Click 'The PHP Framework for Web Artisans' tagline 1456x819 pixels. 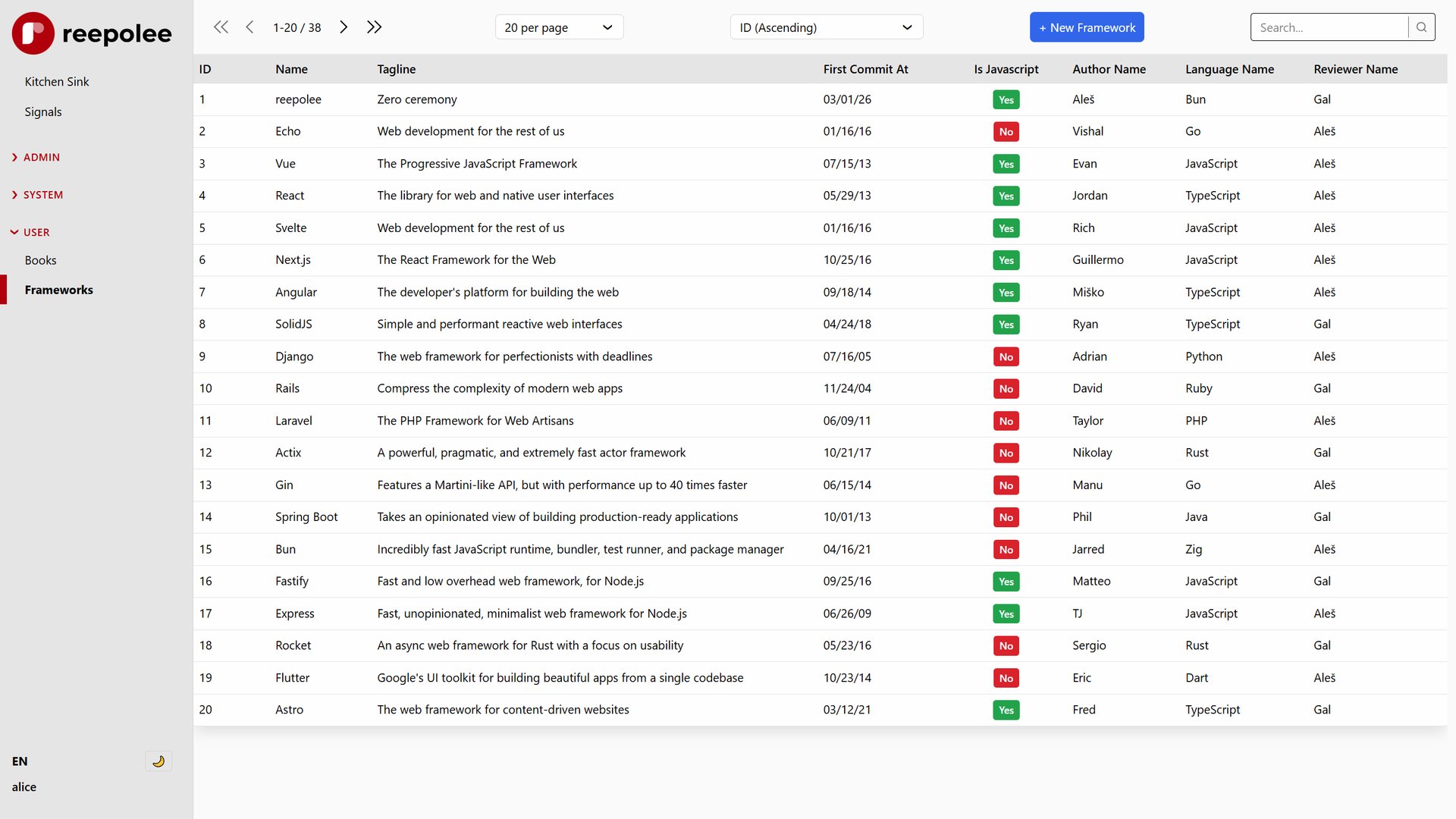(x=475, y=421)
